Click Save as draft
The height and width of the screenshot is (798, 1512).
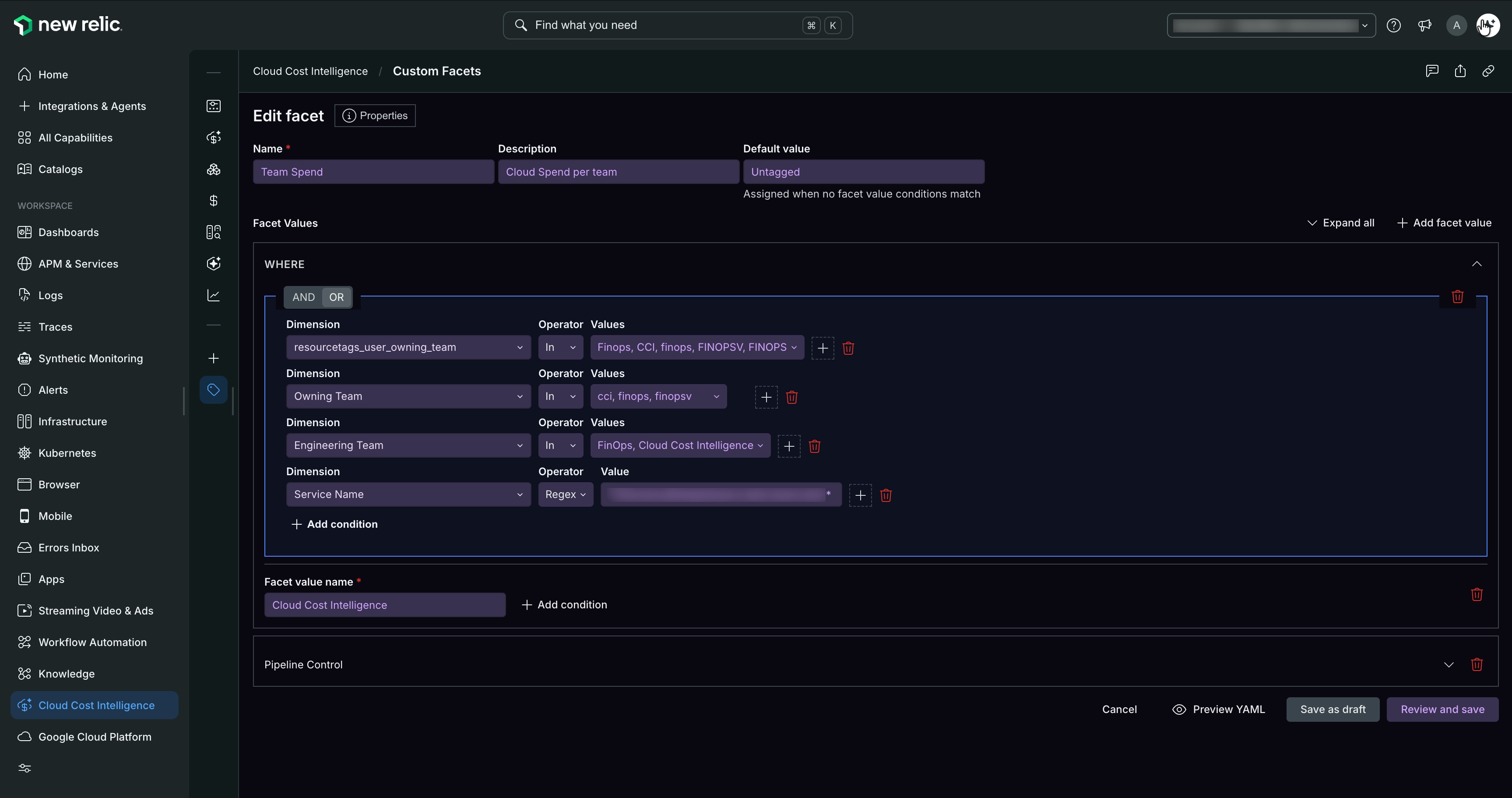click(1333, 710)
